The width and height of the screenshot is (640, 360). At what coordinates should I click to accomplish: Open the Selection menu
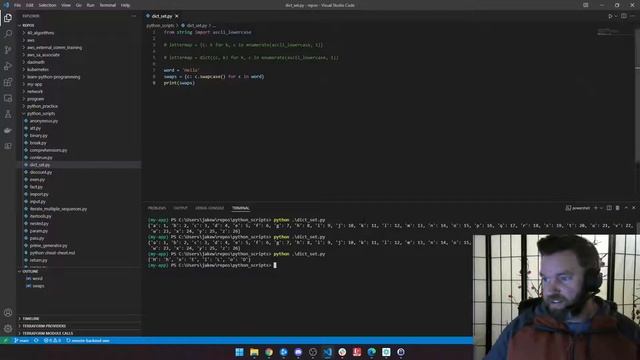click(47, 5)
